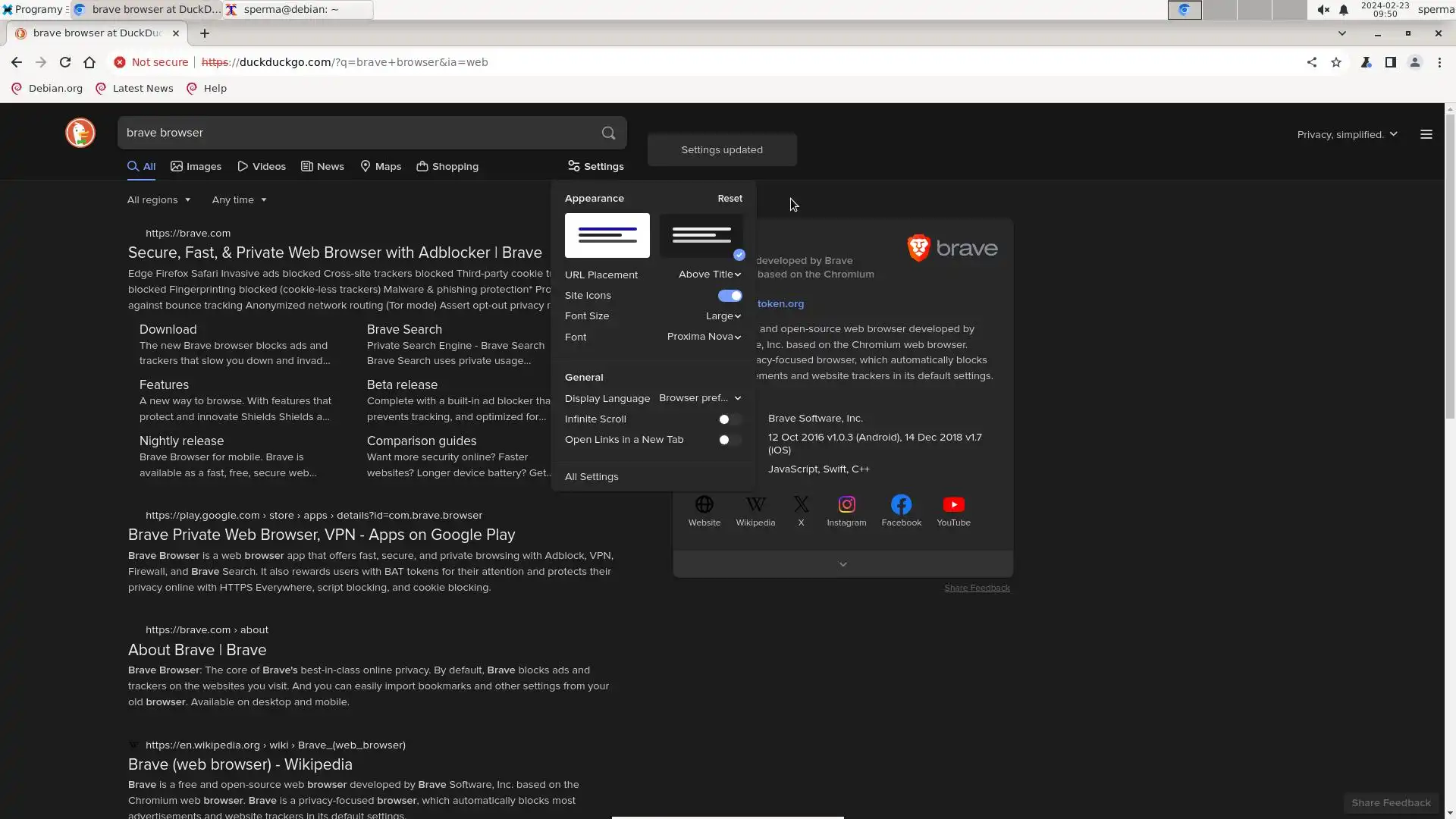
Task: Click the DuckDuckGo logo icon
Action: click(80, 133)
